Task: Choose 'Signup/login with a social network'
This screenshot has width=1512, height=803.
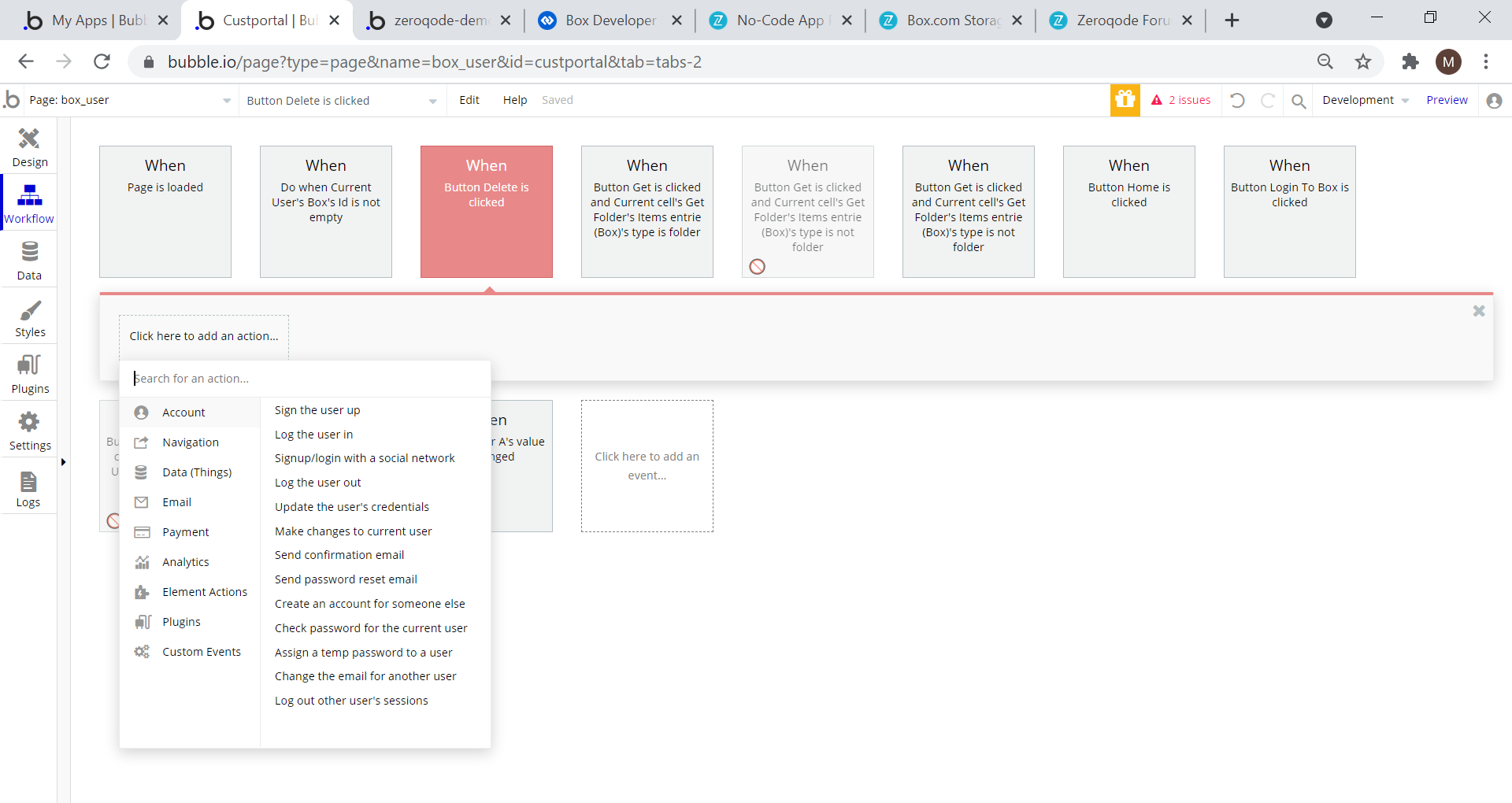Action: (365, 458)
